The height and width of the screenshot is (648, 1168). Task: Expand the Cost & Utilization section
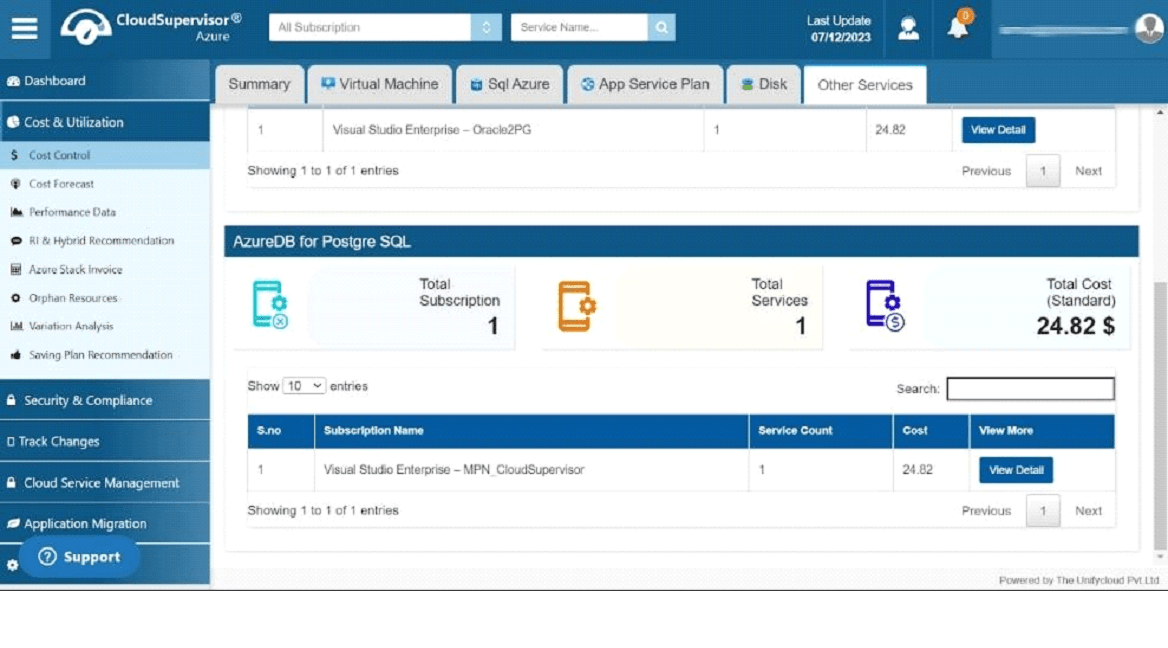click(105, 122)
